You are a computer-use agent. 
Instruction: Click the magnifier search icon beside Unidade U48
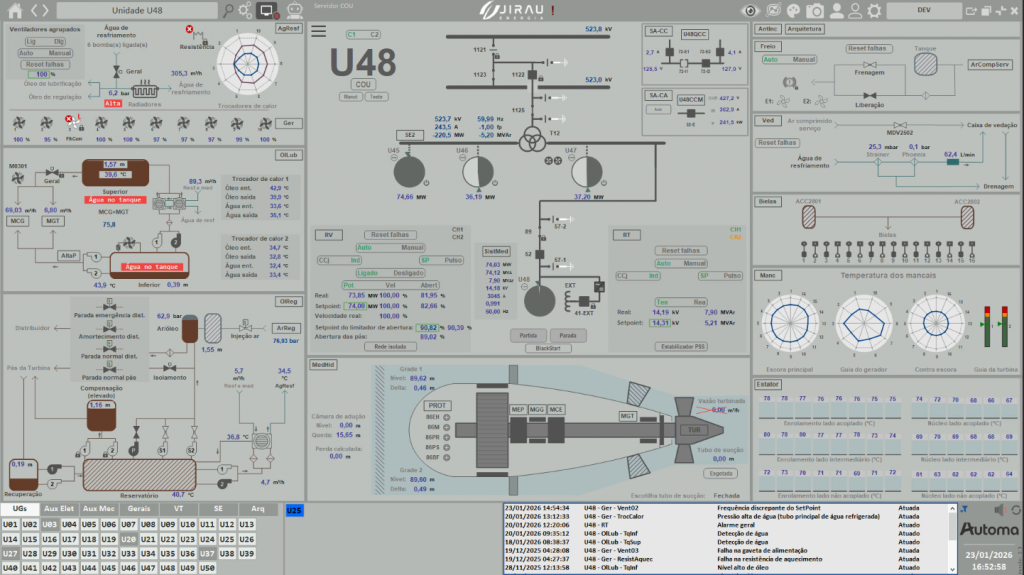(x=229, y=10)
